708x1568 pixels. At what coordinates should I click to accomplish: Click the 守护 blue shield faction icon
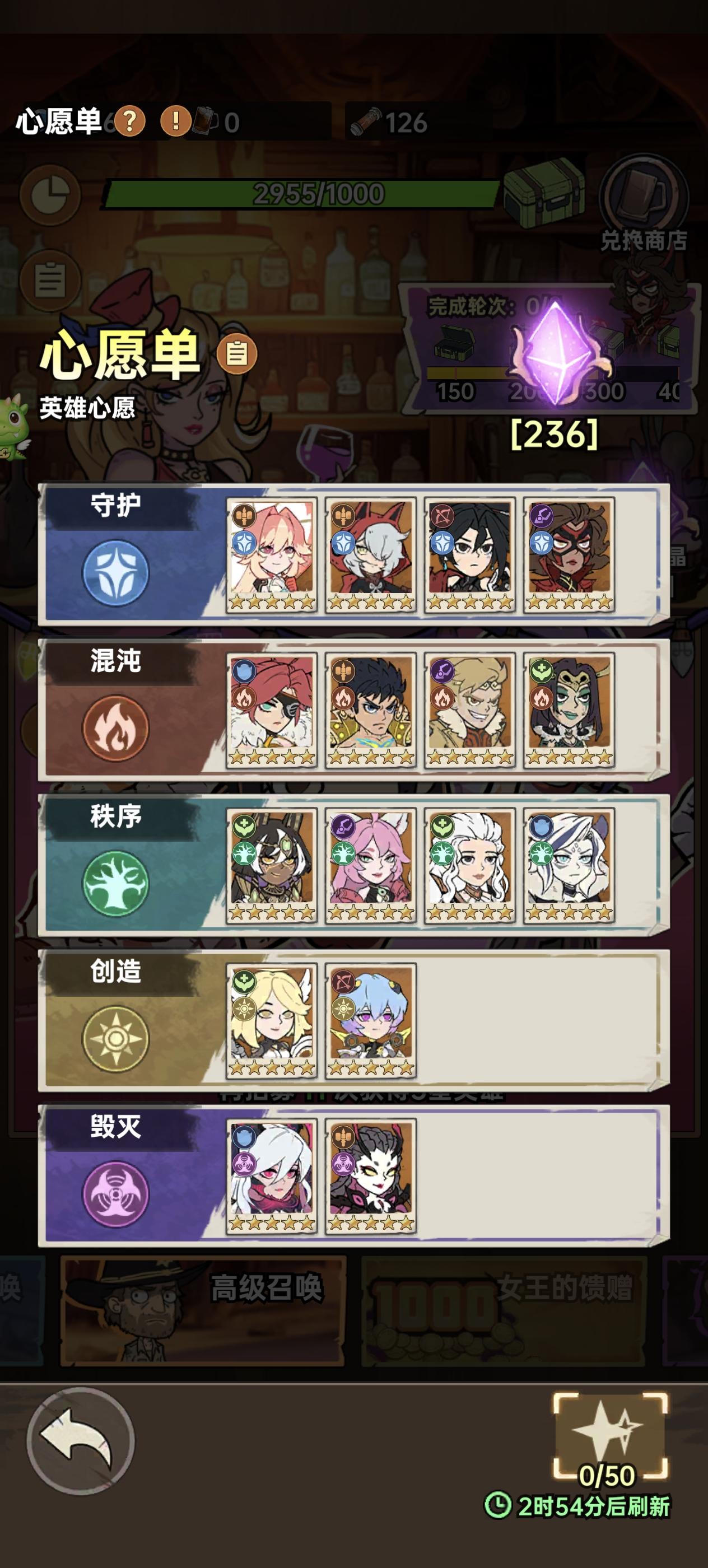coord(116,573)
